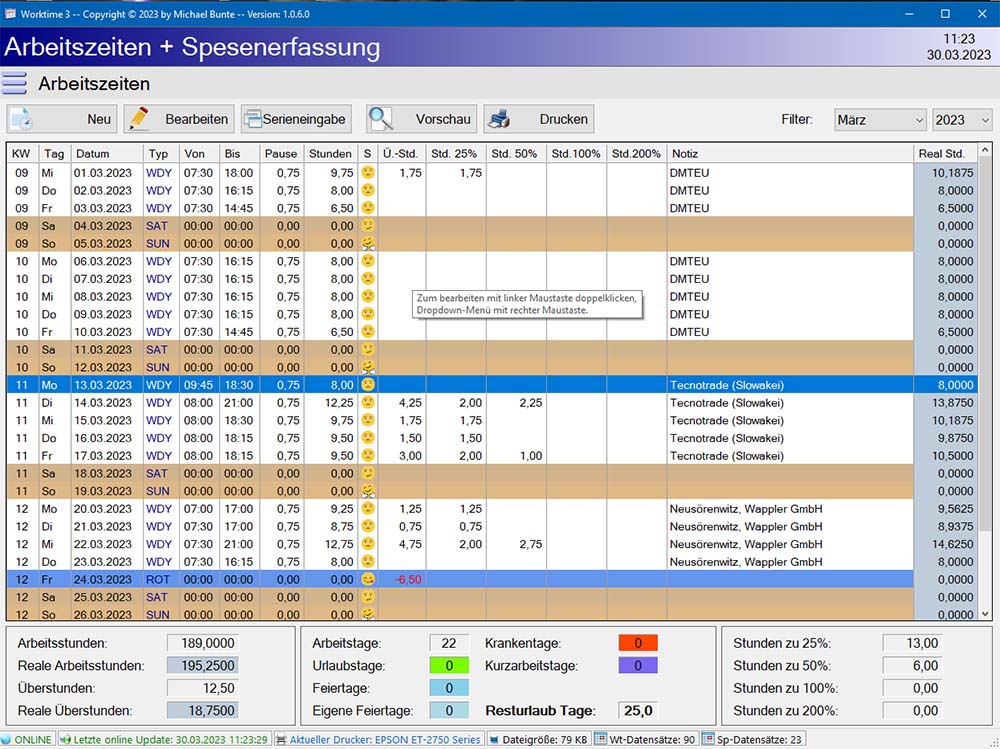Click the smiley icon in the 14.03.2023 row
This screenshot has width=1000, height=749.
point(367,403)
